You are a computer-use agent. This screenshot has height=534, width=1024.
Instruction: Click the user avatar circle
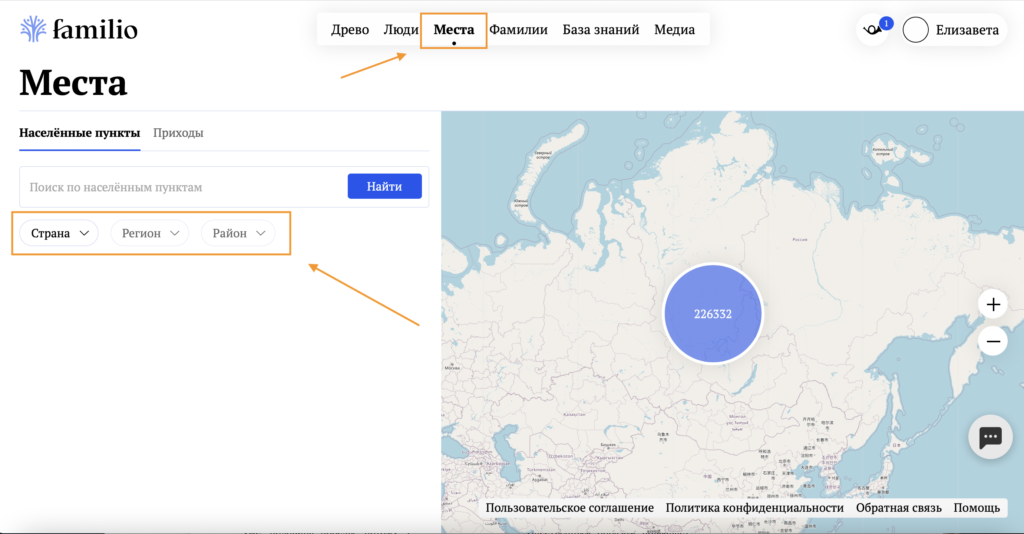(916, 30)
